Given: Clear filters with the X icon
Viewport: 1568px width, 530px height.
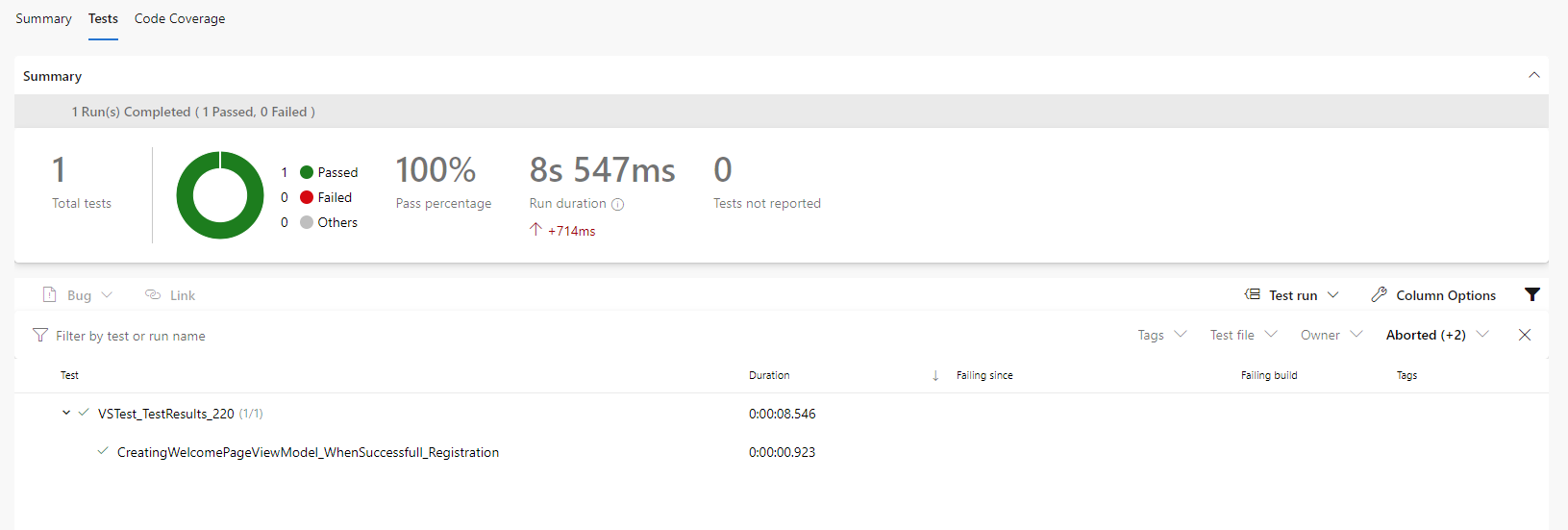Looking at the screenshot, I should pyautogui.click(x=1525, y=335).
